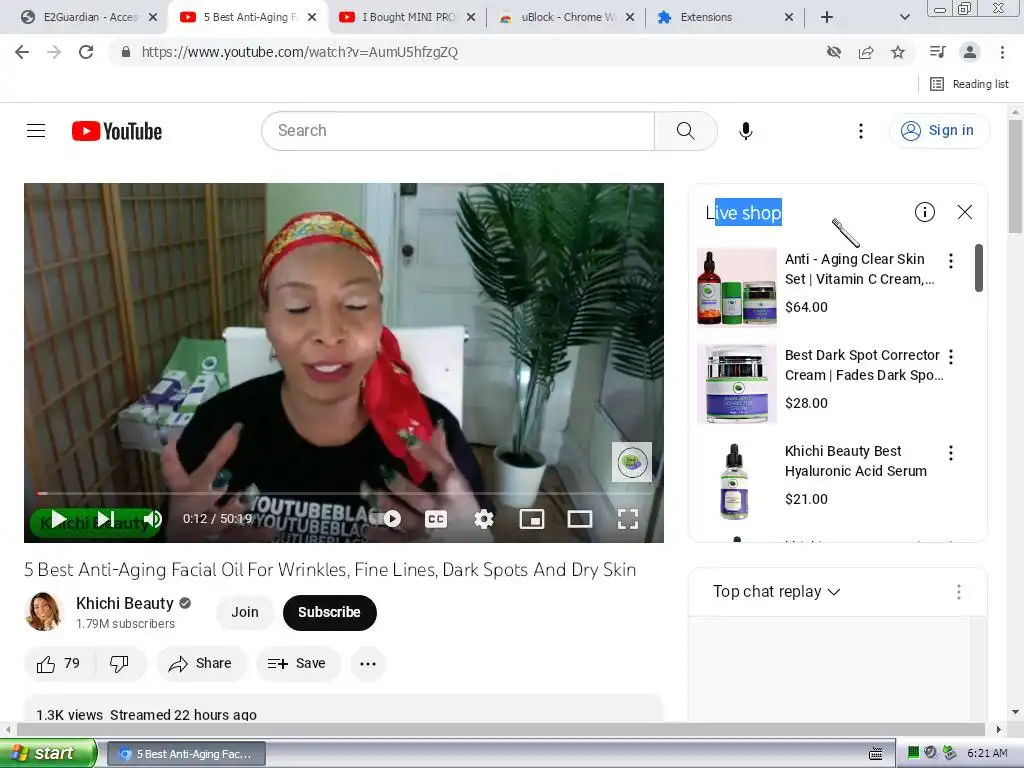1024x768 pixels.
Task: Join the Khichi Beauty channel
Action: [245, 613]
